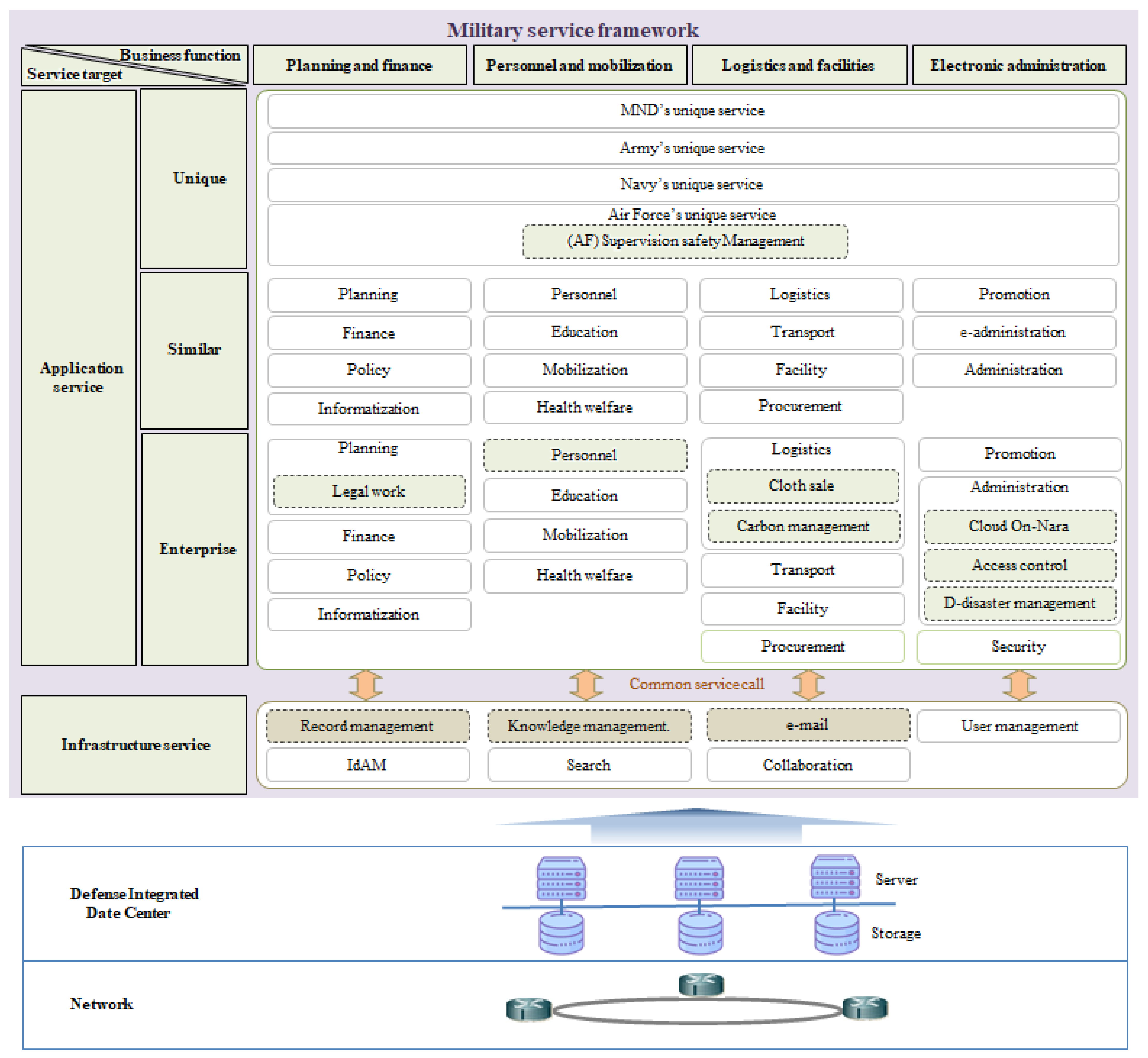Select the Electronic administration header
This screenshot has height=1058, width=1148.
[x=1018, y=65]
